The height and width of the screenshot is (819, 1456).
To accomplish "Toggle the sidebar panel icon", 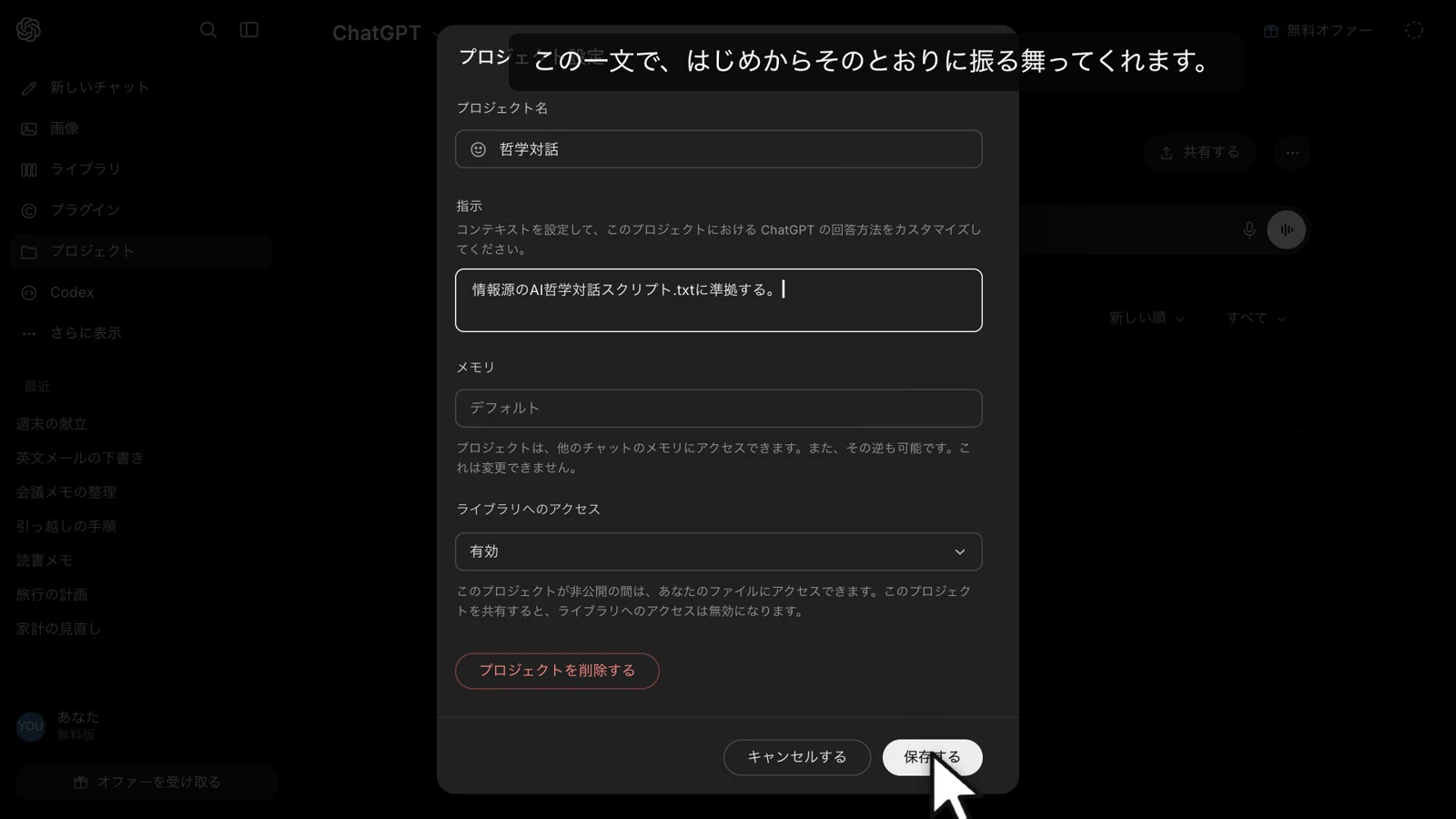I will point(248,30).
